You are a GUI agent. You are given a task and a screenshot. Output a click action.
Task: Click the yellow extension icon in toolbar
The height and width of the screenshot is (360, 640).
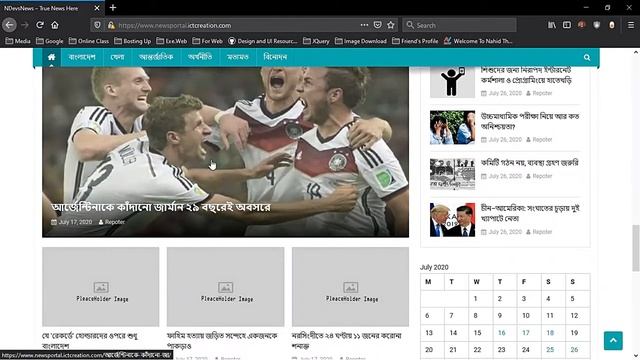611,25
